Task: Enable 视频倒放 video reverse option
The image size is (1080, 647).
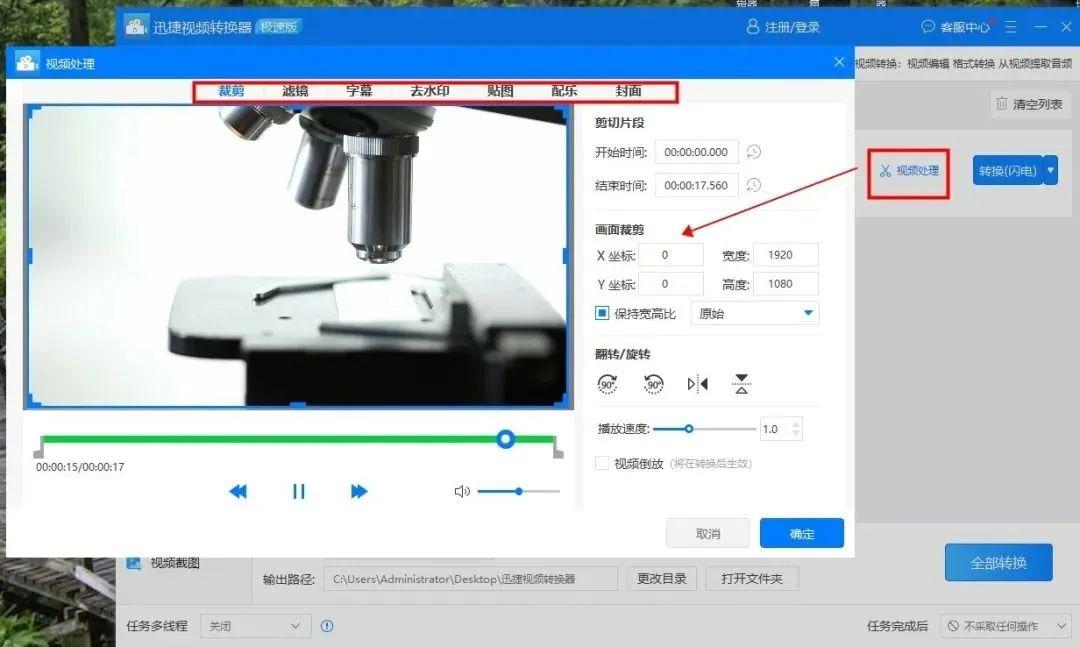Action: coord(602,463)
